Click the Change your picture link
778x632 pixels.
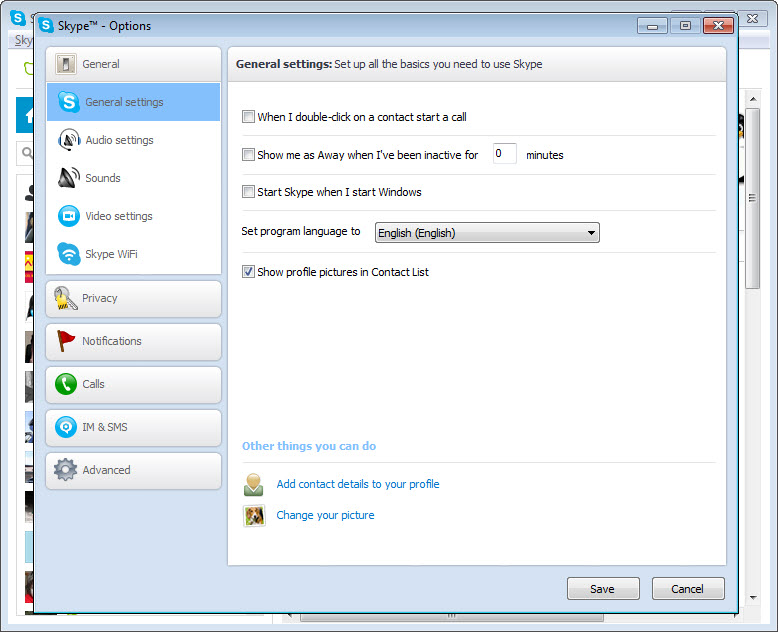[325, 515]
